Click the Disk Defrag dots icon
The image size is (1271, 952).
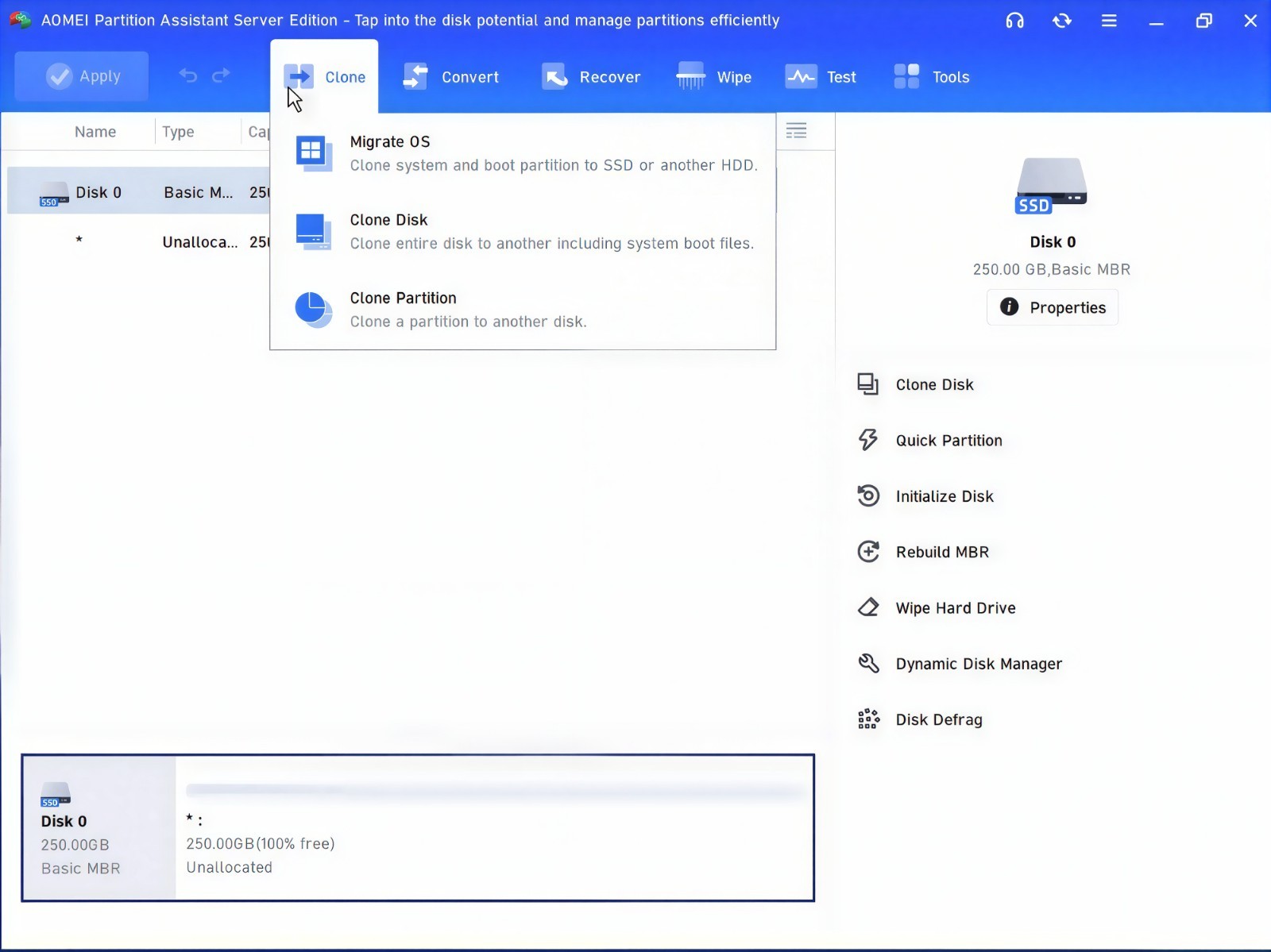coord(867,719)
